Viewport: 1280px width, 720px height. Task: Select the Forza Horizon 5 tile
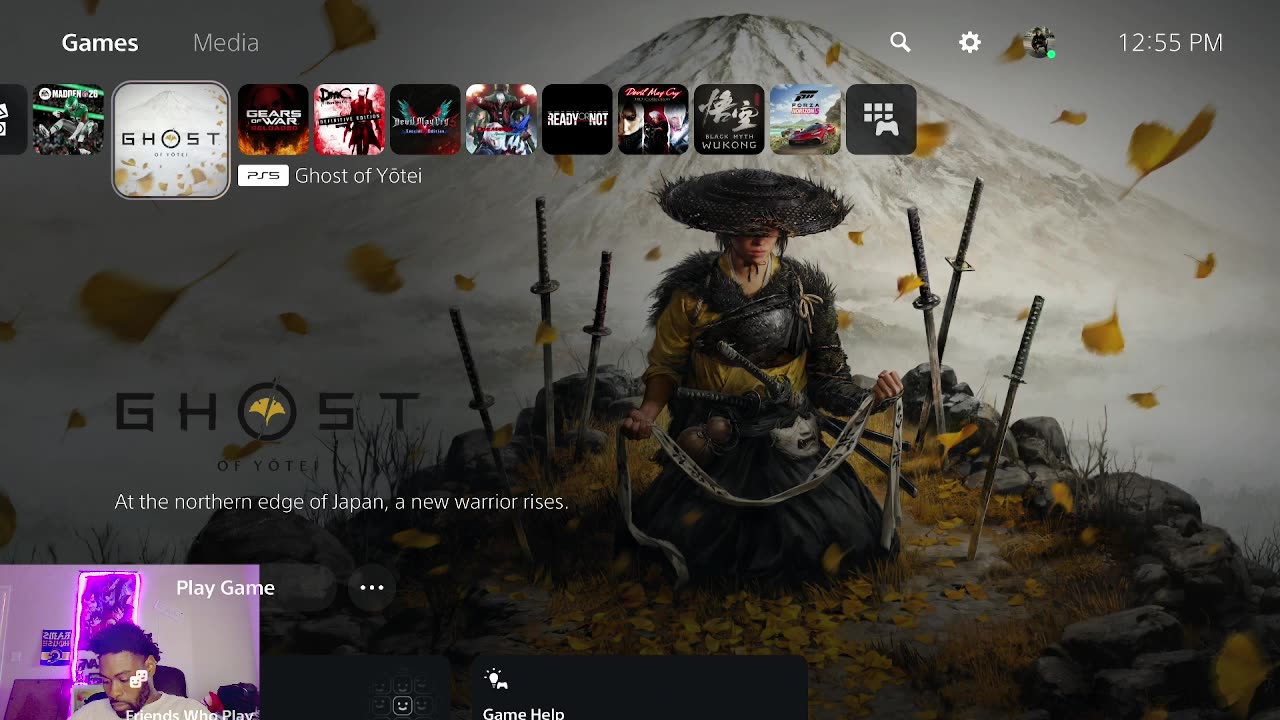tap(805, 120)
